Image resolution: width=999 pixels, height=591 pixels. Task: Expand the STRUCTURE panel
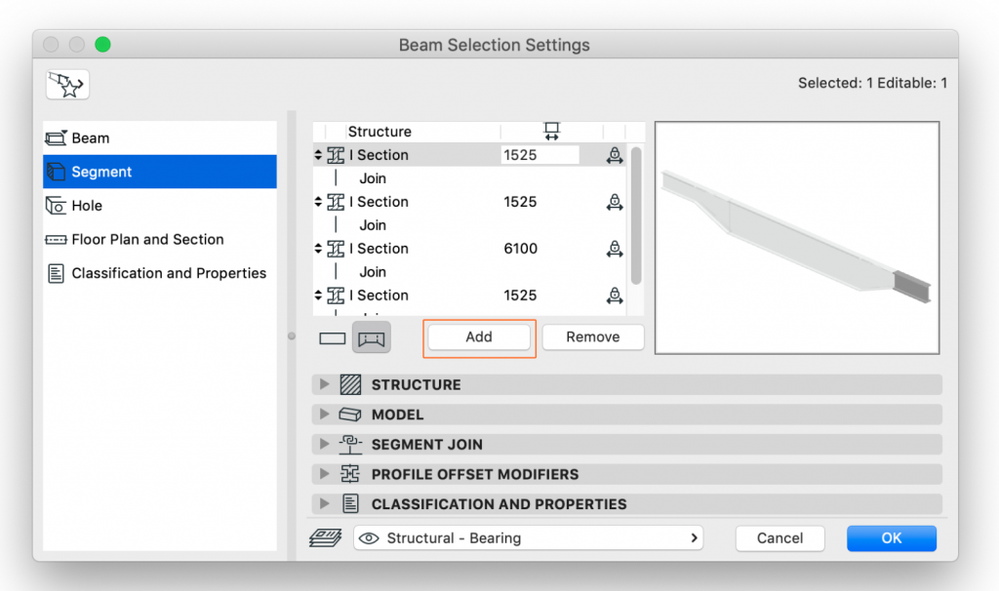324,385
